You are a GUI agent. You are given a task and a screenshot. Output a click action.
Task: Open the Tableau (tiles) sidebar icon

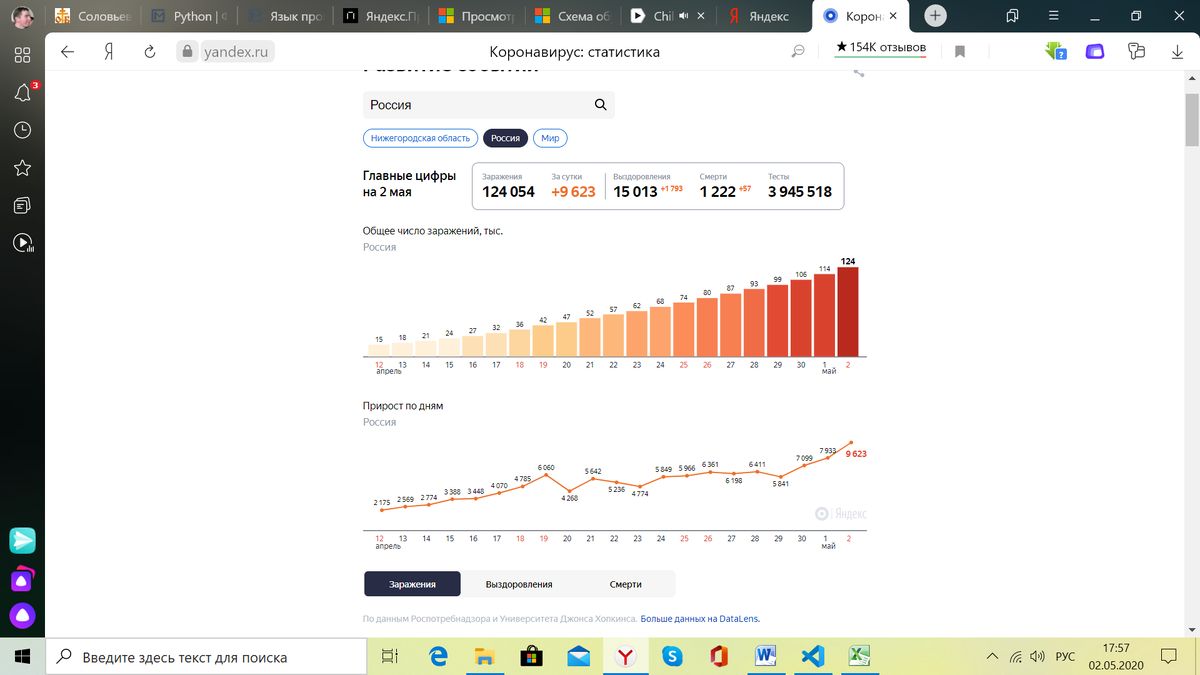coord(22,55)
